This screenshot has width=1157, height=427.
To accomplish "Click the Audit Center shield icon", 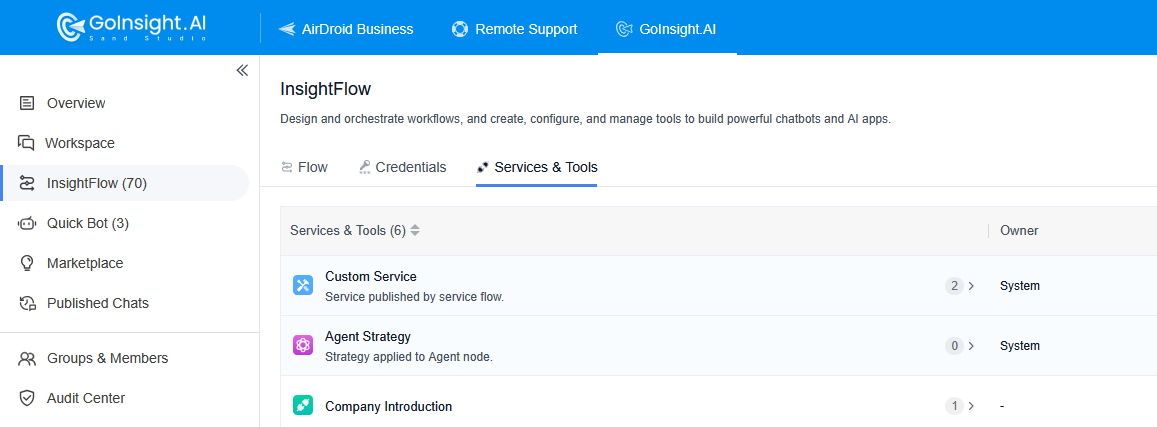I will point(27,398).
